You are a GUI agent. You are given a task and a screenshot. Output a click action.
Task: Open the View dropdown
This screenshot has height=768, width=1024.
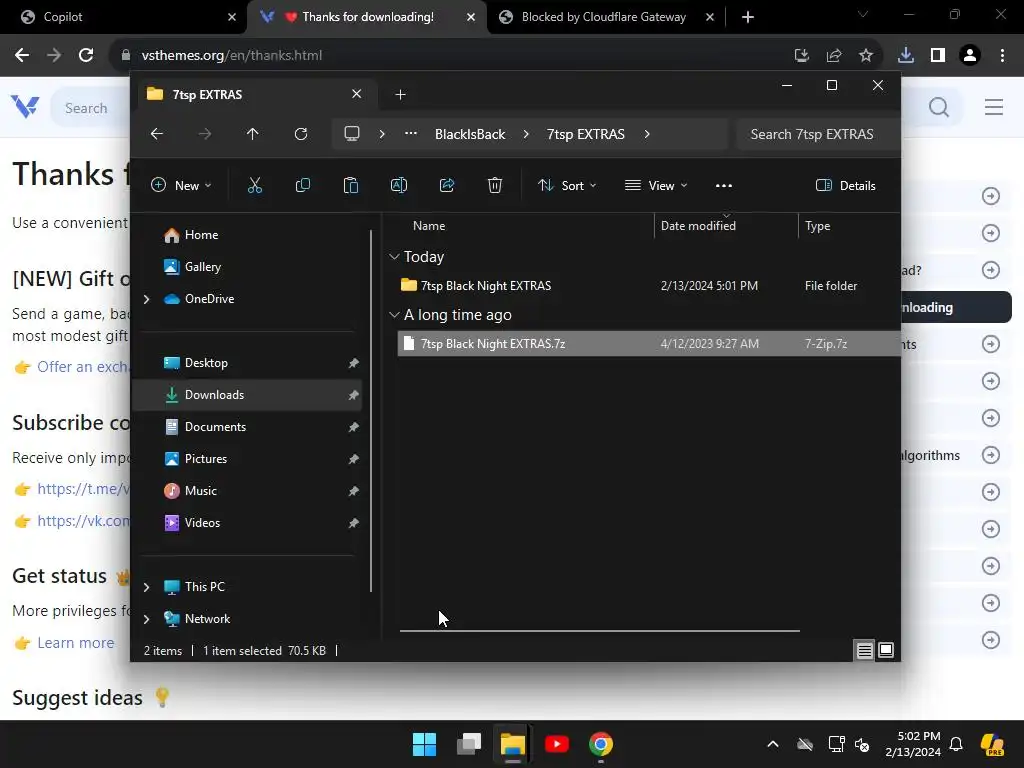[656, 185]
